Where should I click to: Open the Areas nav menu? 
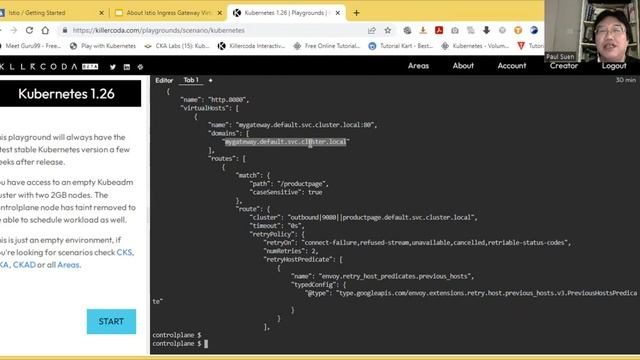coord(418,66)
